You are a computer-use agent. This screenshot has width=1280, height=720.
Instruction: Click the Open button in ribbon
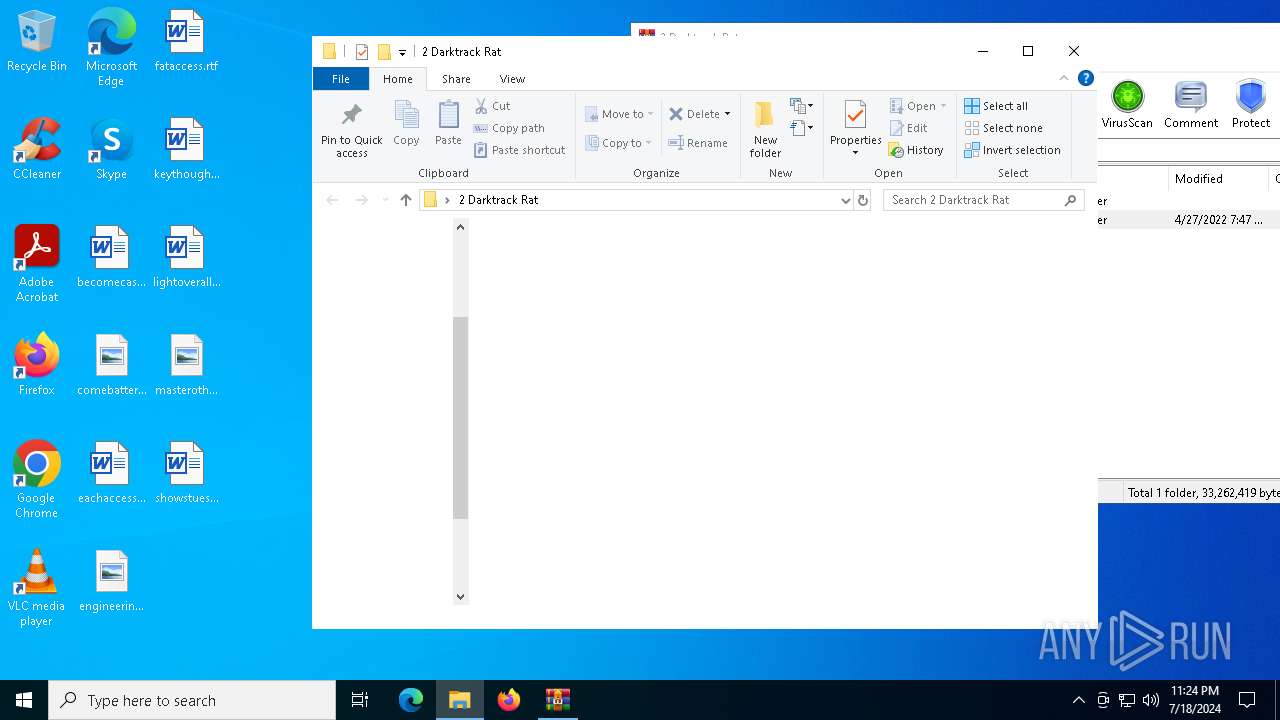coord(912,106)
